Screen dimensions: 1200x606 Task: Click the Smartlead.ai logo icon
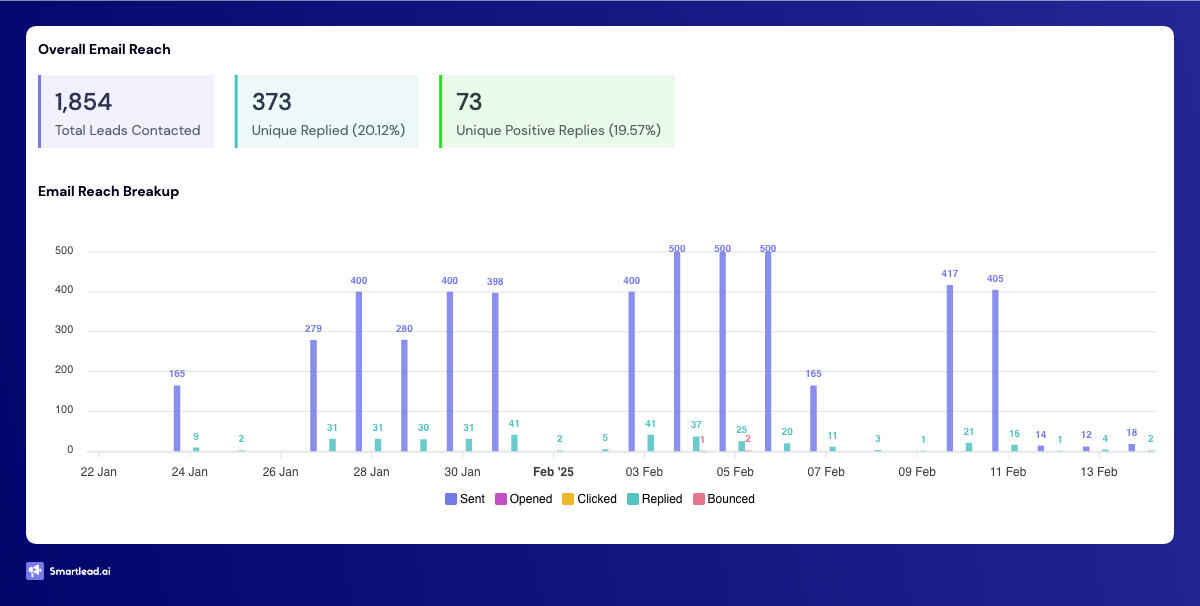[36, 571]
